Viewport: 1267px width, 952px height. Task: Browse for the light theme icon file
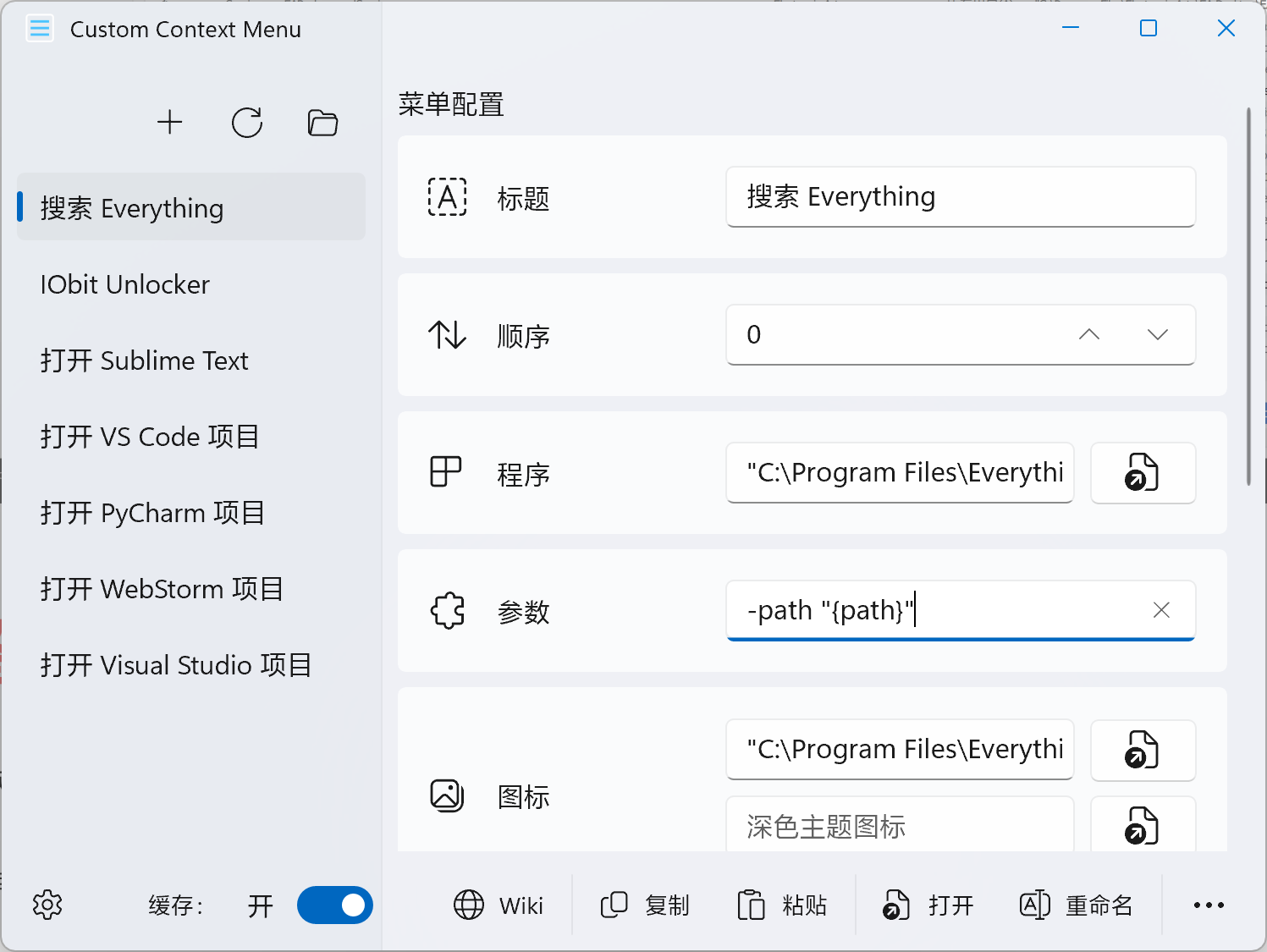tap(1142, 750)
